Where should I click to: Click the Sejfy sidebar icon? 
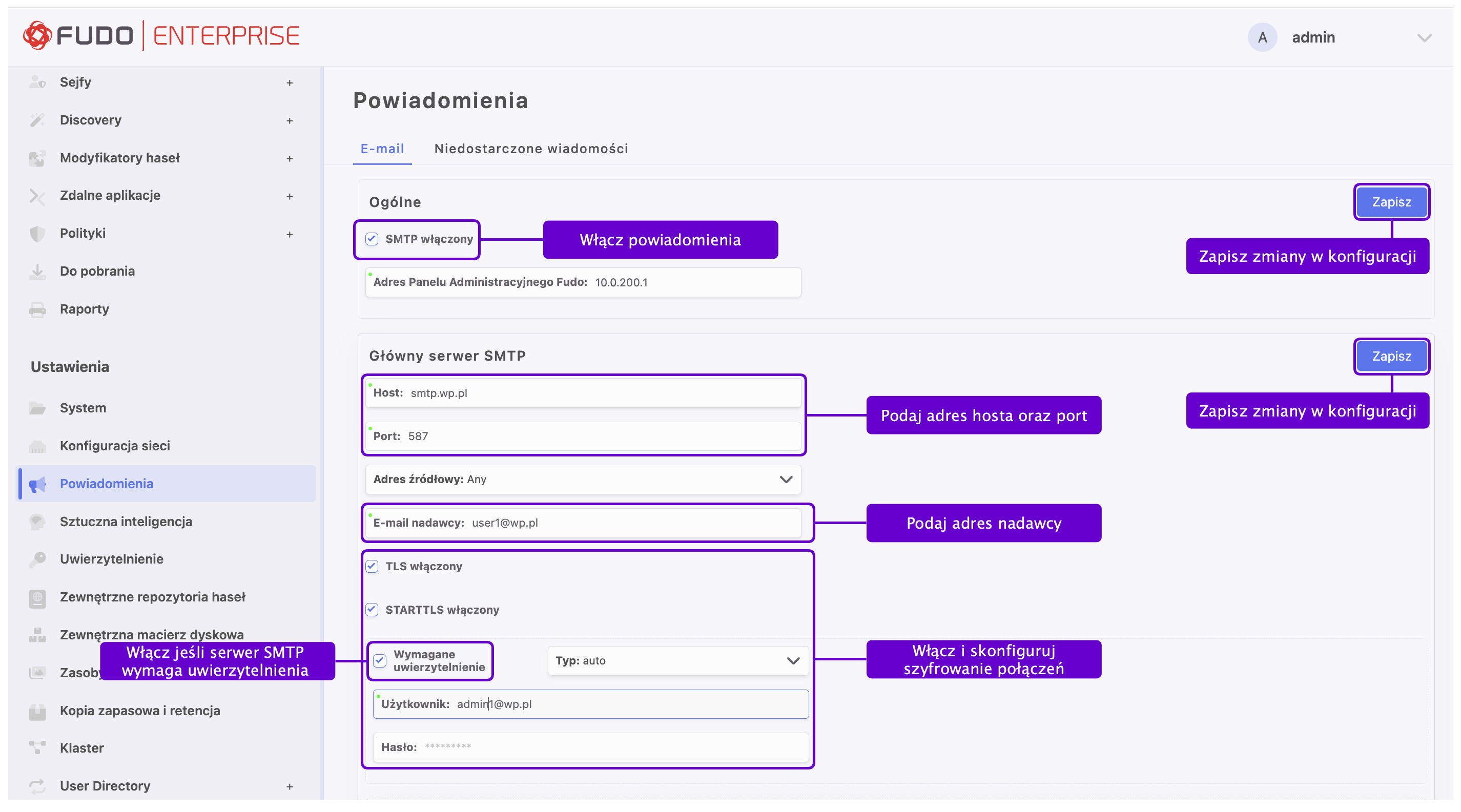[x=37, y=82]
